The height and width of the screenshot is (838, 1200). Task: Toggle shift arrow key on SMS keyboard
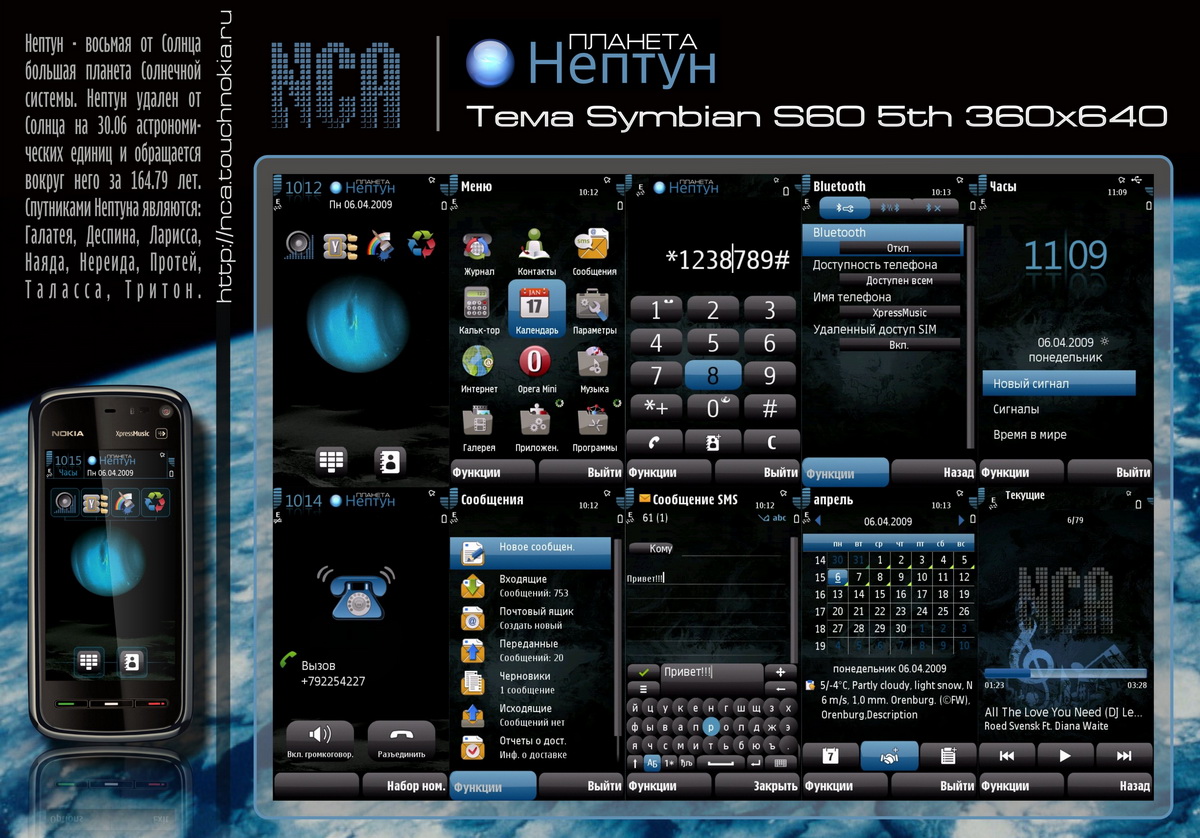[635, 762]
